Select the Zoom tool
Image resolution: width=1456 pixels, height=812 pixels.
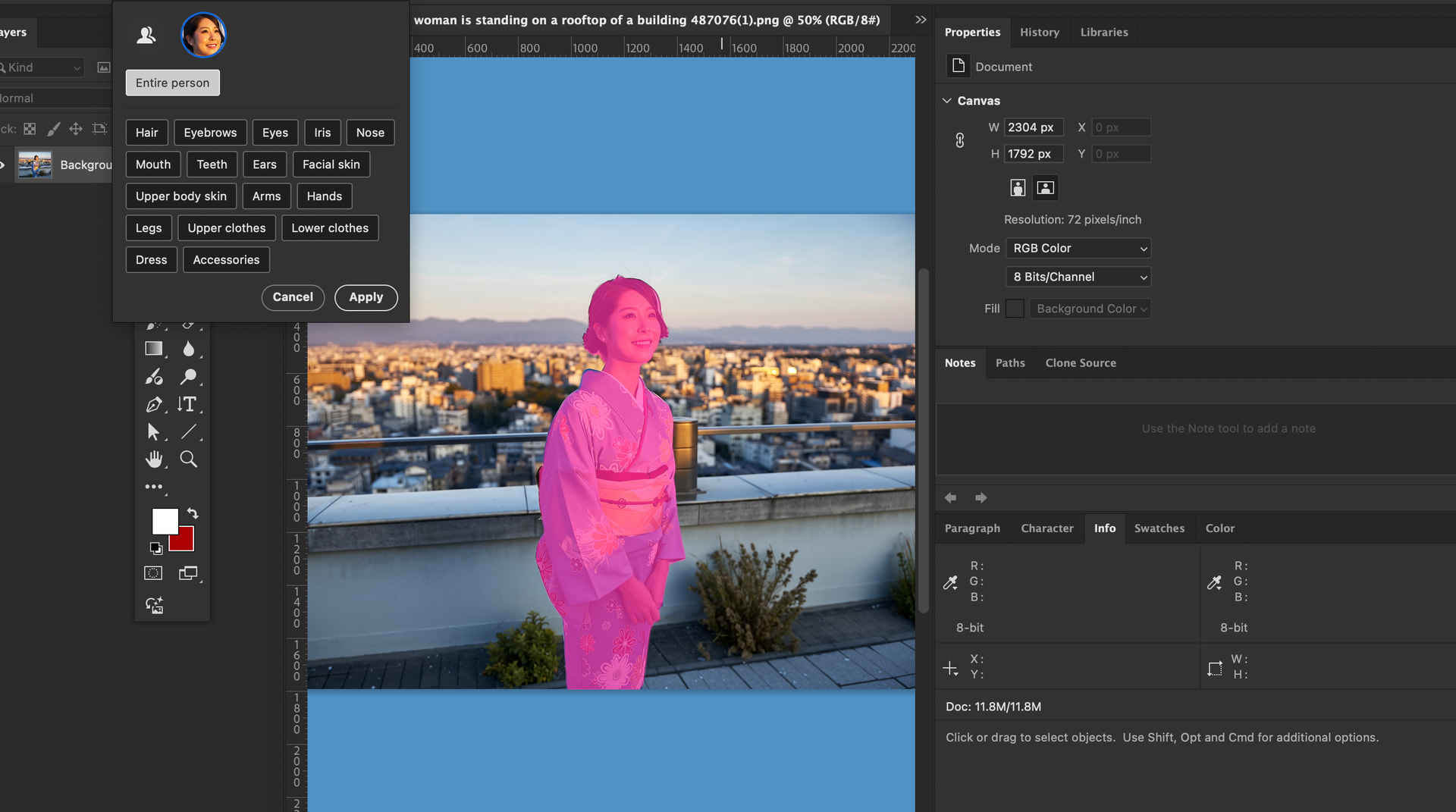(188, 459)
